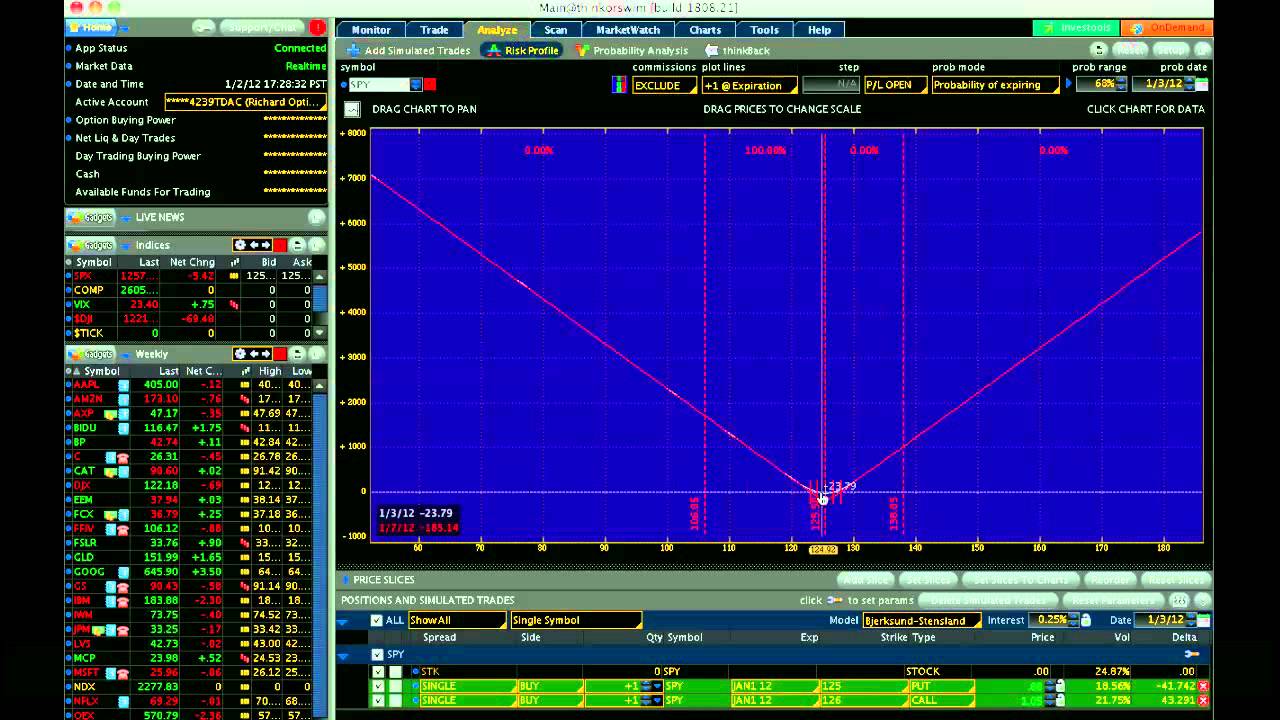Open the Monitor tab
This screenshot has height=720, width=1280.
(371, 29)
